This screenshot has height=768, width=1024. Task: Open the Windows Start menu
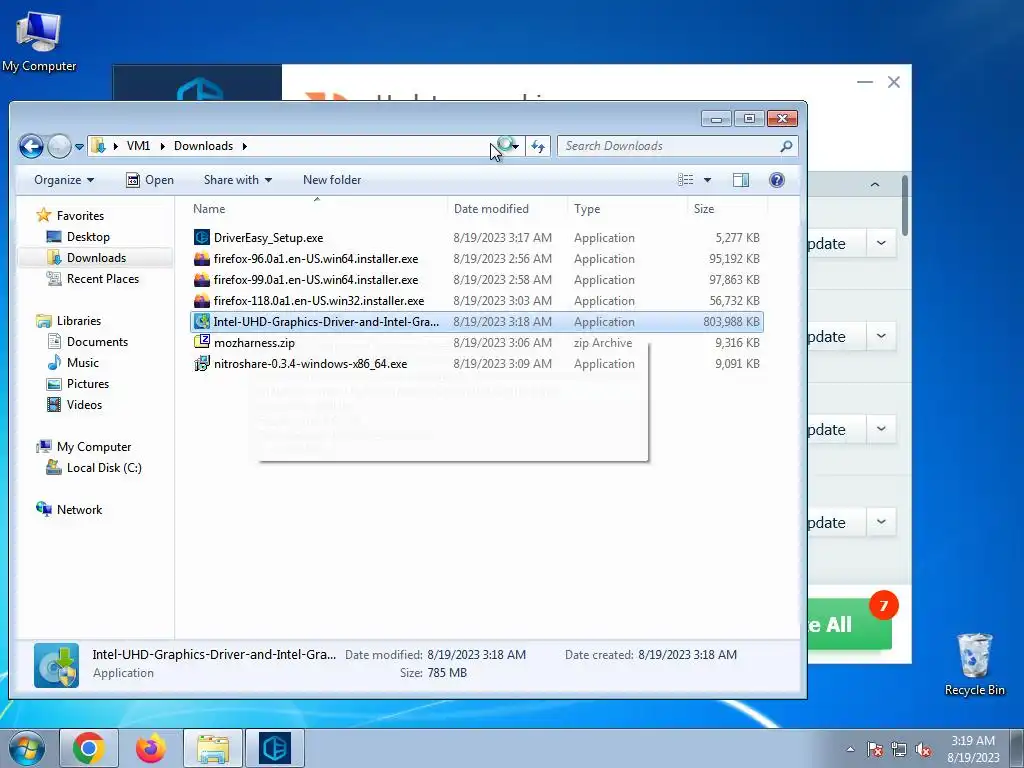(x=26, y=748)
